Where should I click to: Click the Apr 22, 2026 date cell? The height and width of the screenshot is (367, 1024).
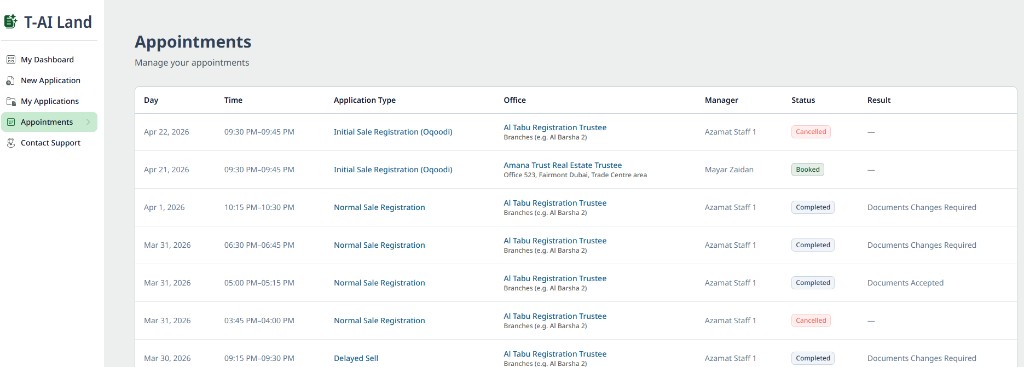tap(167, 132)
